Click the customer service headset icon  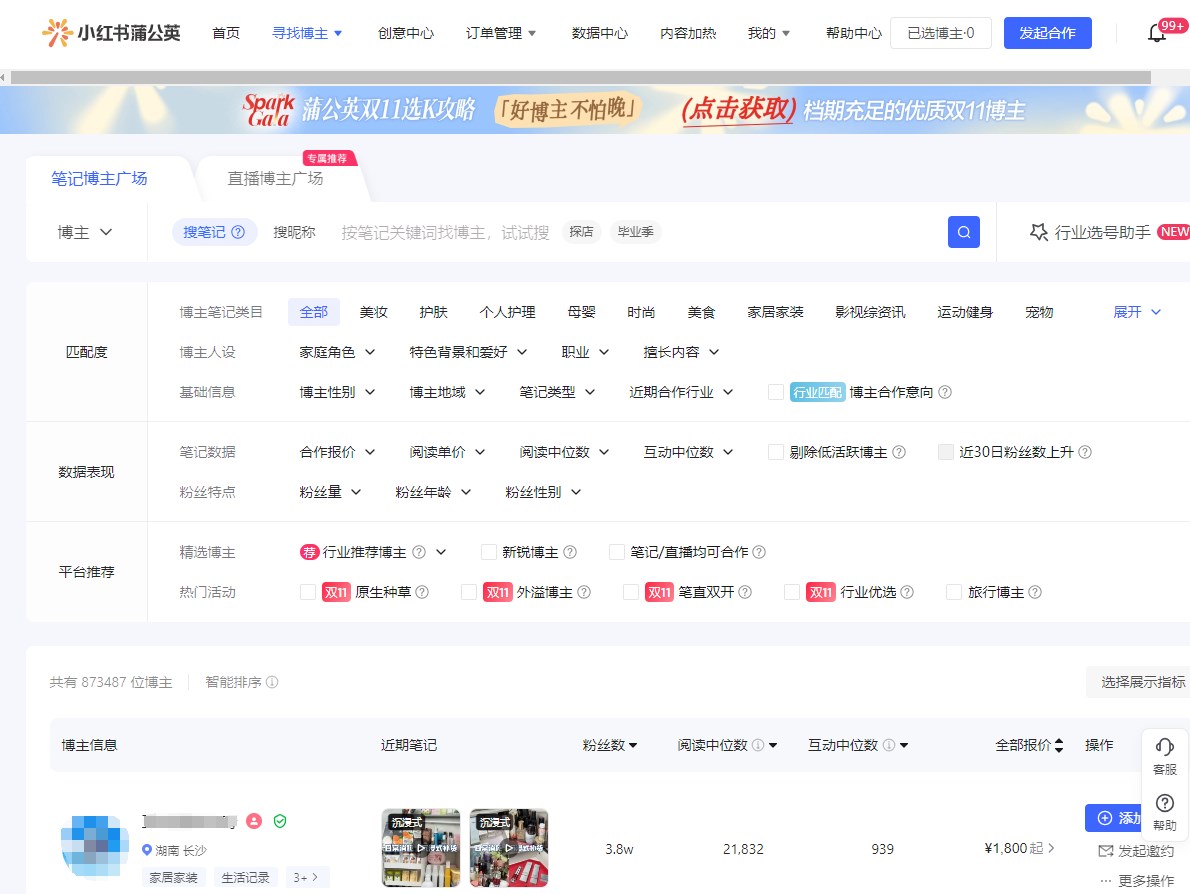point(1164,747)
